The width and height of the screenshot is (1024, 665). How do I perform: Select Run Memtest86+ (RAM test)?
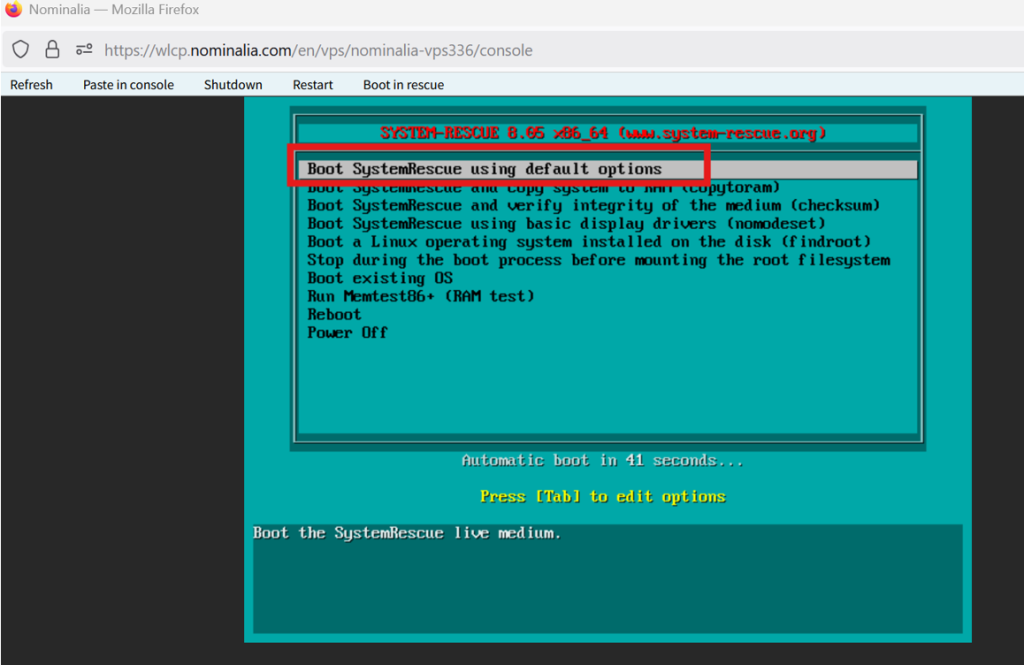(x=421, y=297)
